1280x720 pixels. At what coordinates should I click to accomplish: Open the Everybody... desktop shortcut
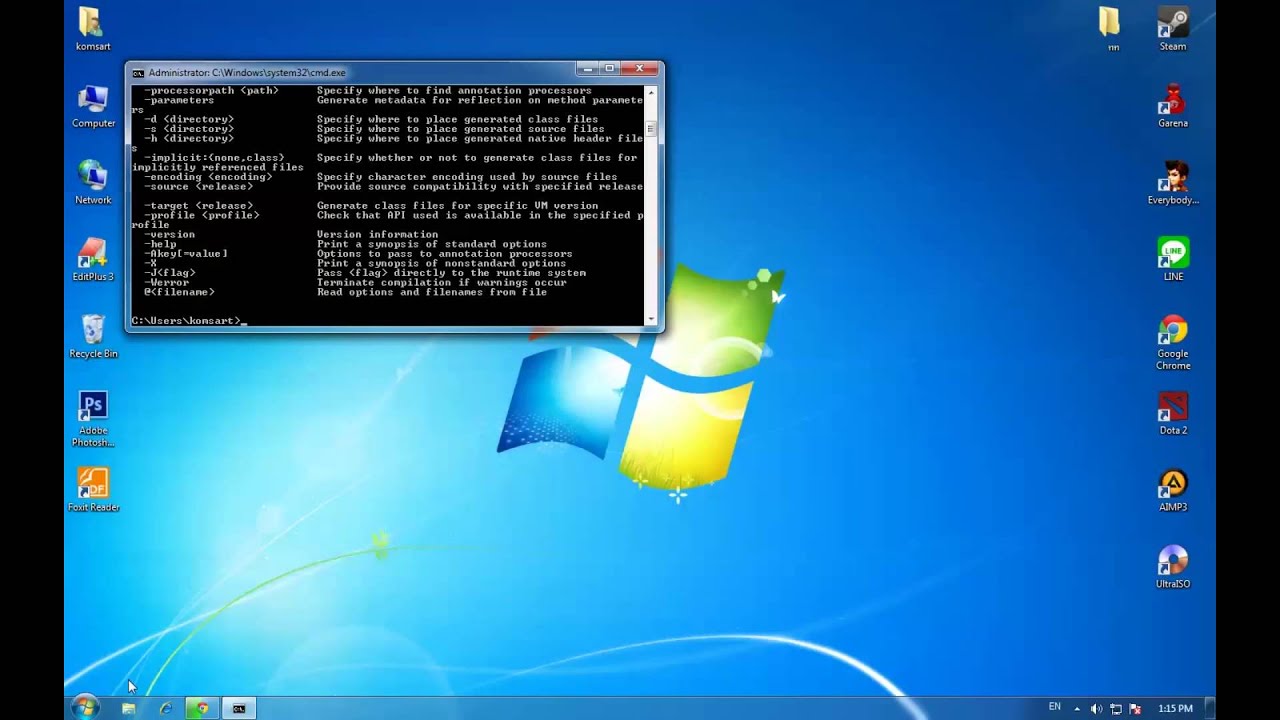(1173, 182)
